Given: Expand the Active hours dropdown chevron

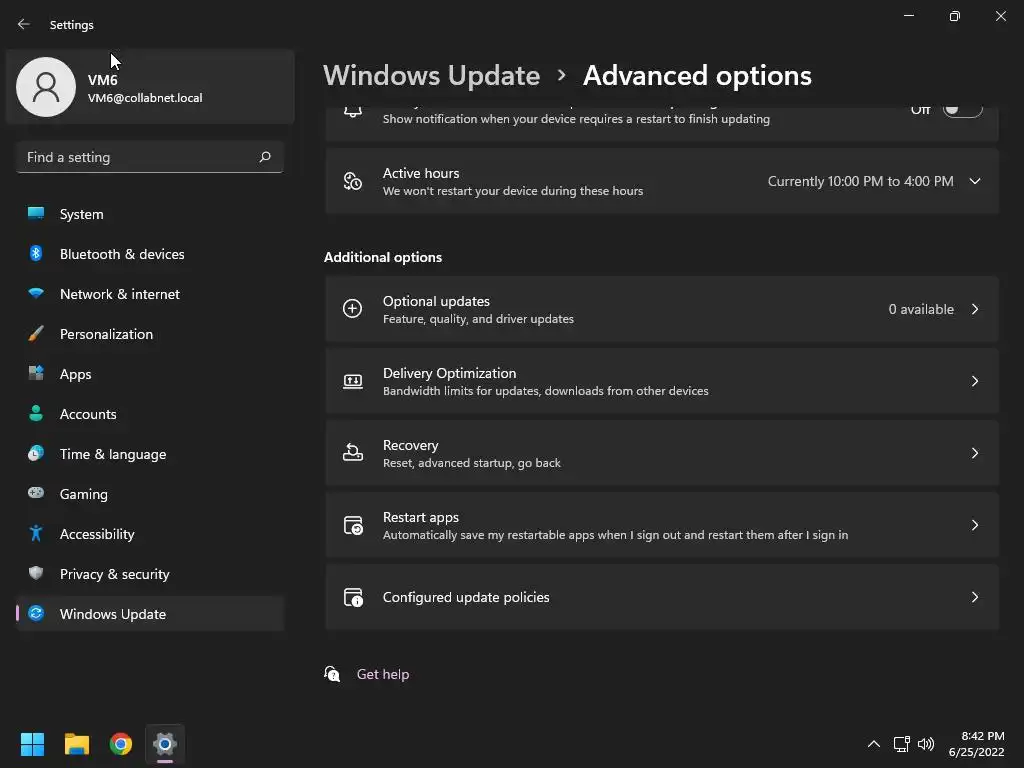Looking at the screenshot, I should click(975, 181).
